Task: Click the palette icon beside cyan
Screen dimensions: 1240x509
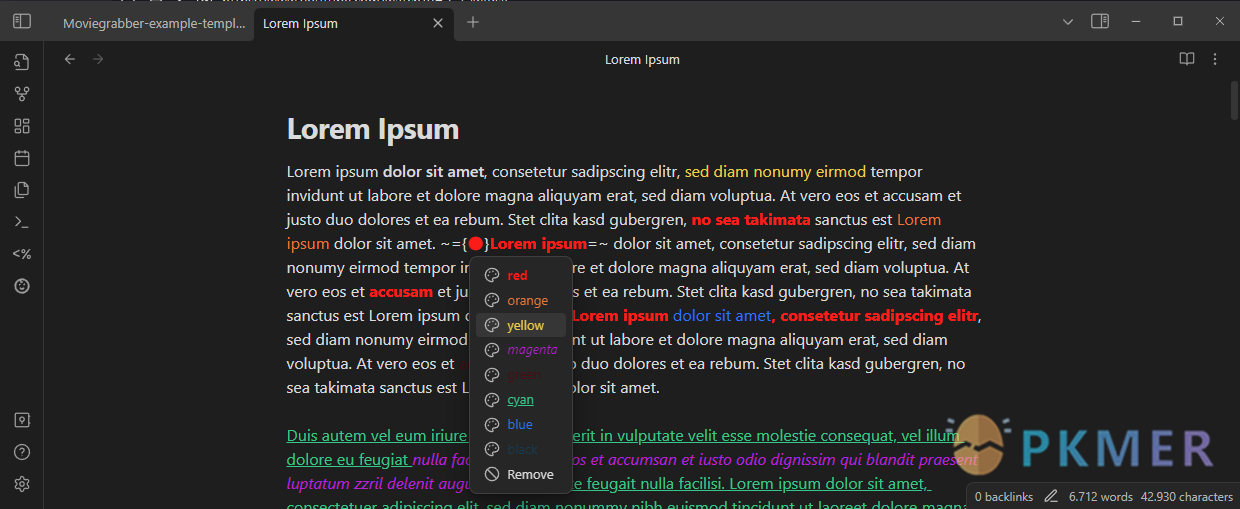Action: [491, 400]
